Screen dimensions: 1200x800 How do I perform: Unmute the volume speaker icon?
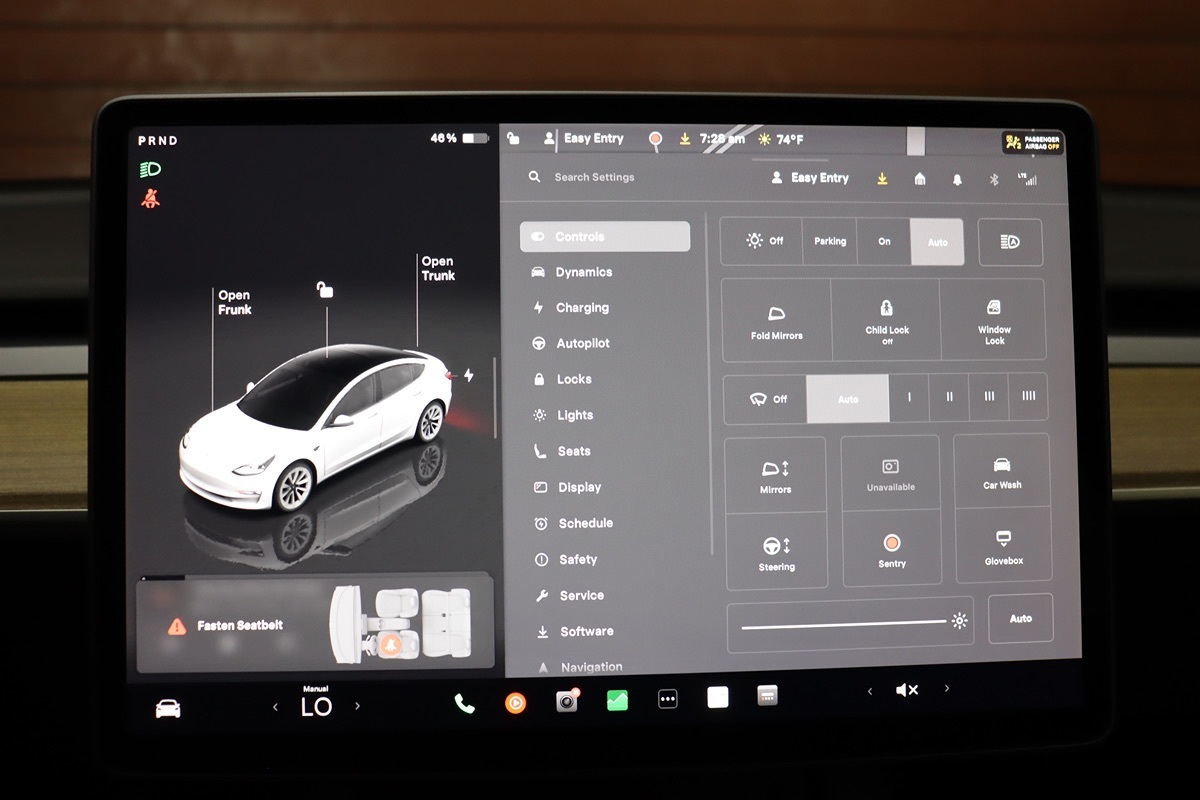click(907, 690)
